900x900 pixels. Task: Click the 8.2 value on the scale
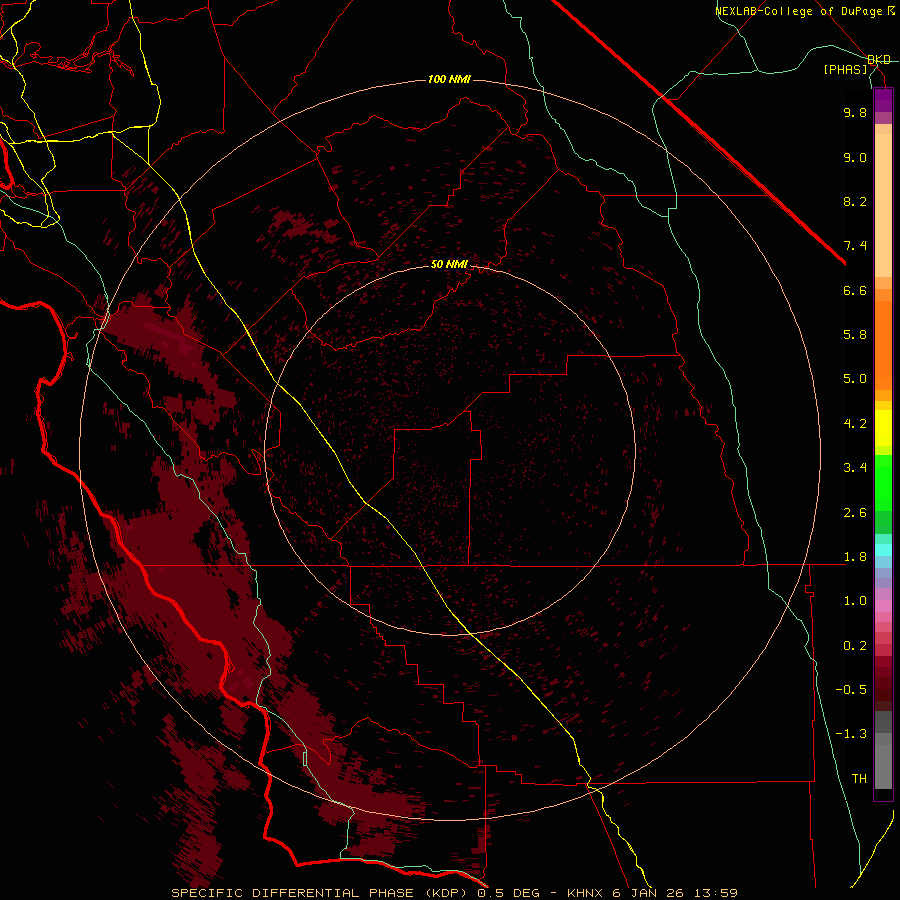pyautogui.click(x=855, y=201)
